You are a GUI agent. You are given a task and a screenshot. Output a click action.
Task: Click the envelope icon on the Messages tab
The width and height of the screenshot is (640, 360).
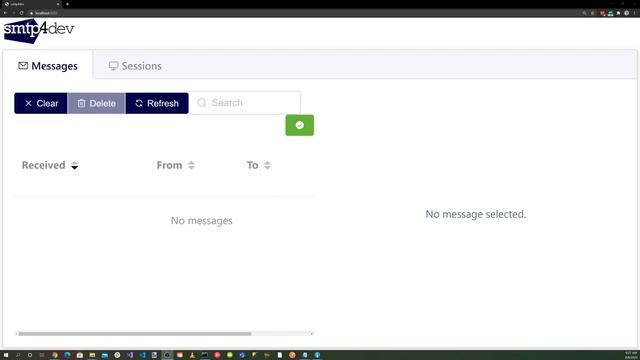tap(23, 66)
